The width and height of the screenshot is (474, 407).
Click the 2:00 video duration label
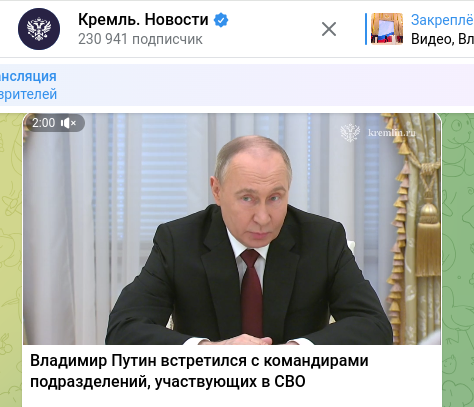[44, 123]
